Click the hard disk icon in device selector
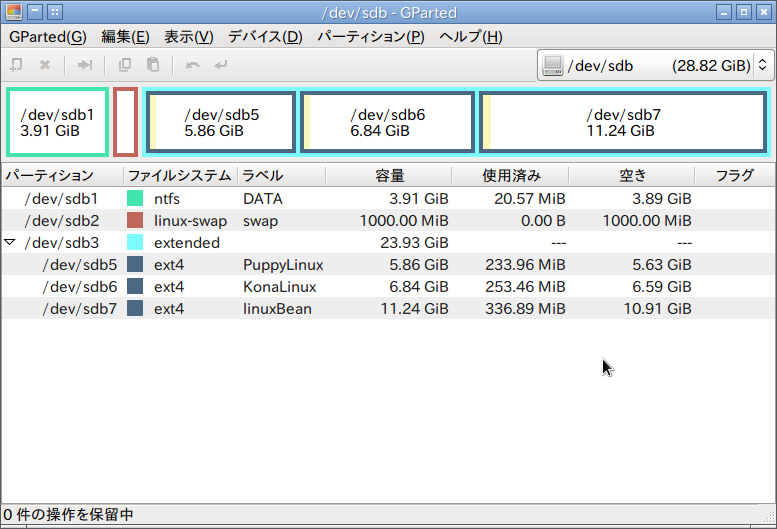The image size is (777, 529). pos(553,65)
